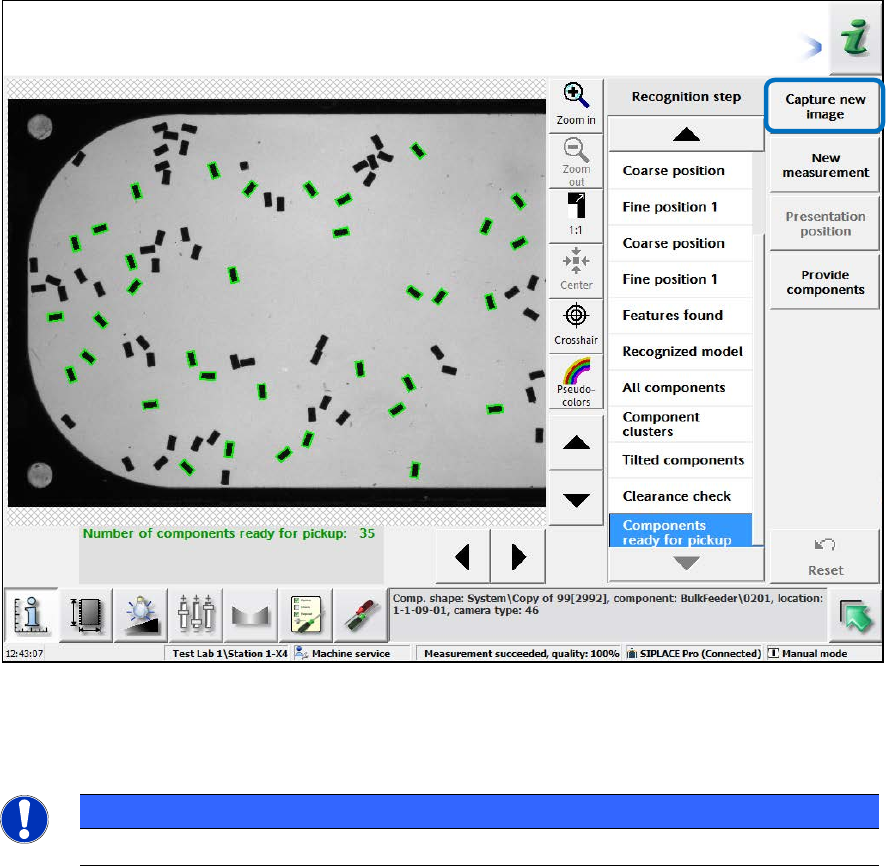Select Recognized model step
This screenshot has height=866, width=886.
680,351
